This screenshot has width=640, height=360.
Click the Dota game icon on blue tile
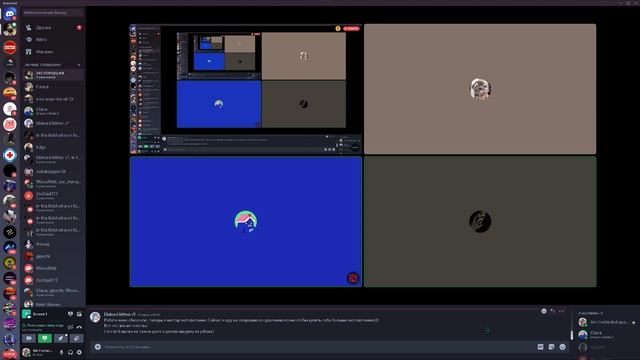[353, 278]
